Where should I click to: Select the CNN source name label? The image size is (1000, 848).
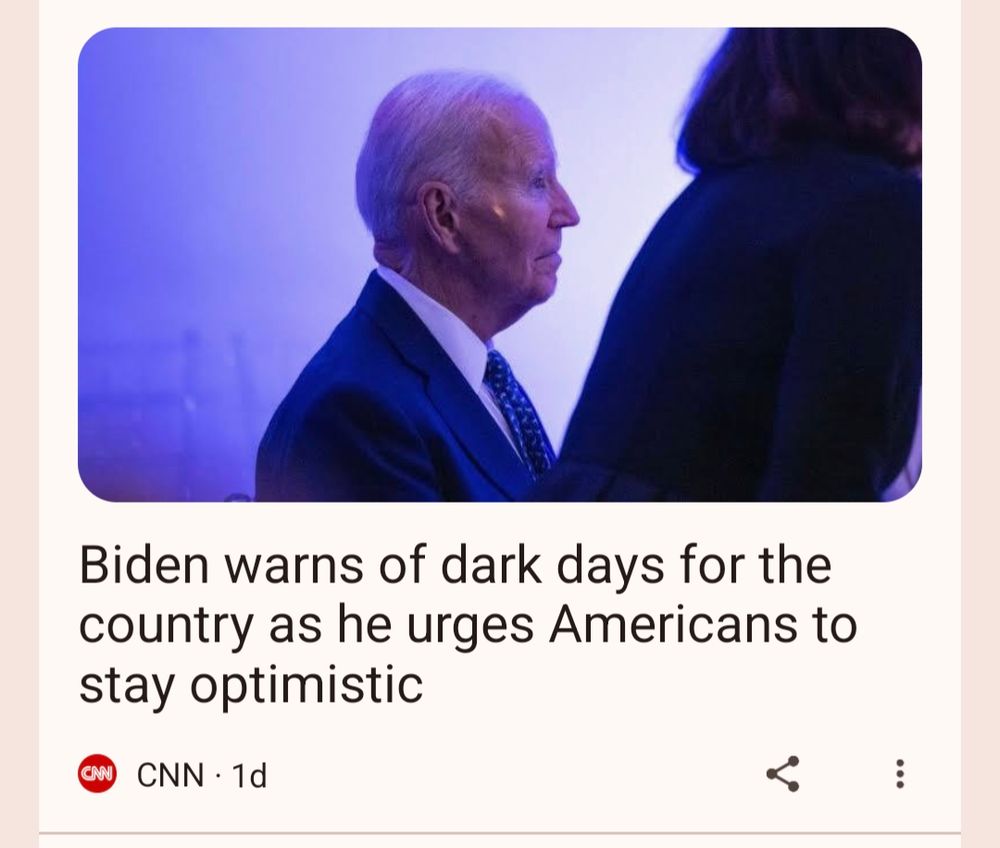[170, 775]
